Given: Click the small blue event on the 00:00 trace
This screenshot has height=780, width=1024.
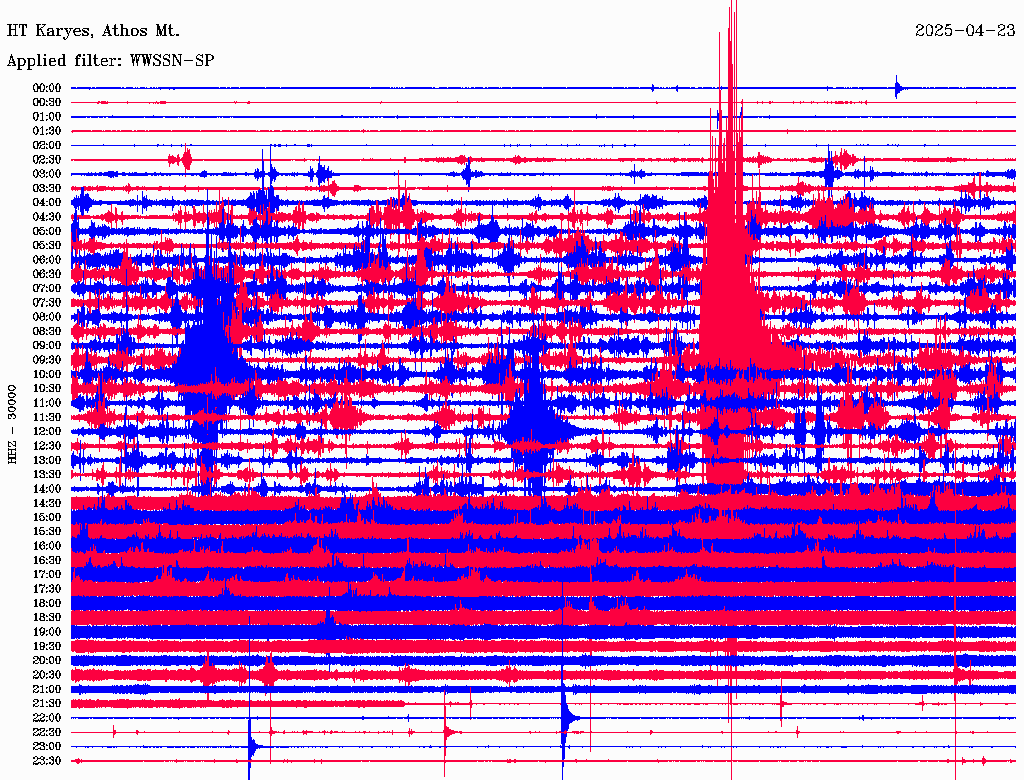Looking at the screenshot, I should (898, 88).
